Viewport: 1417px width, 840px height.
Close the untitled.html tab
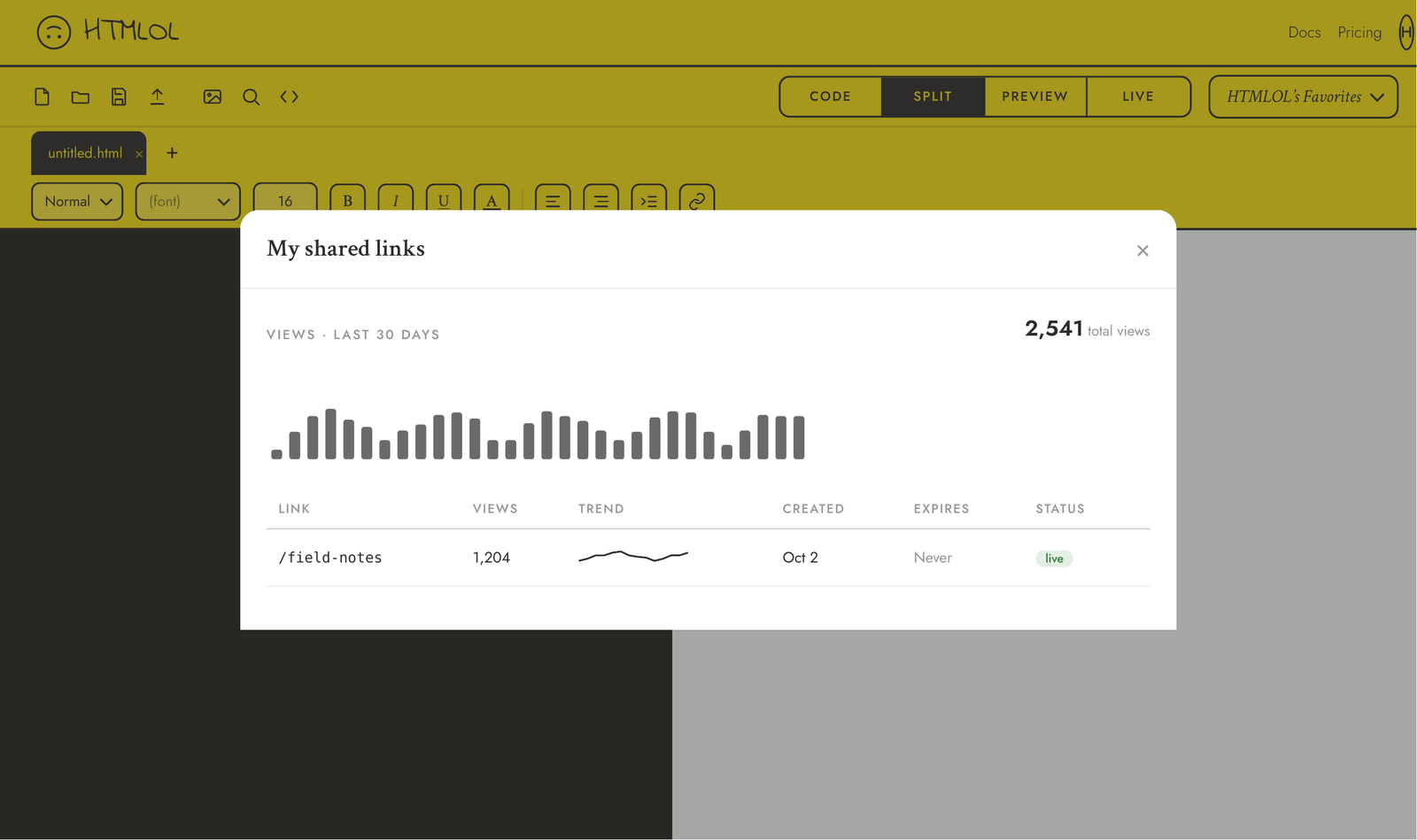click(x=139, y=154)
